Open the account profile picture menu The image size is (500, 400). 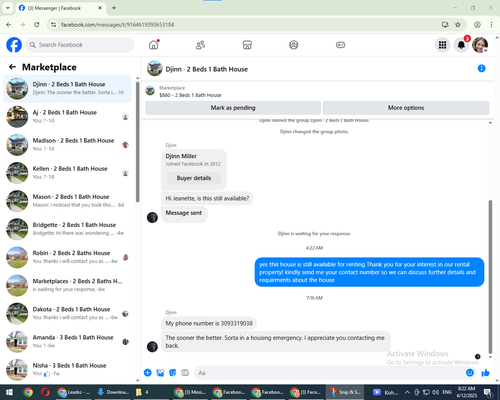coord(480,45)
